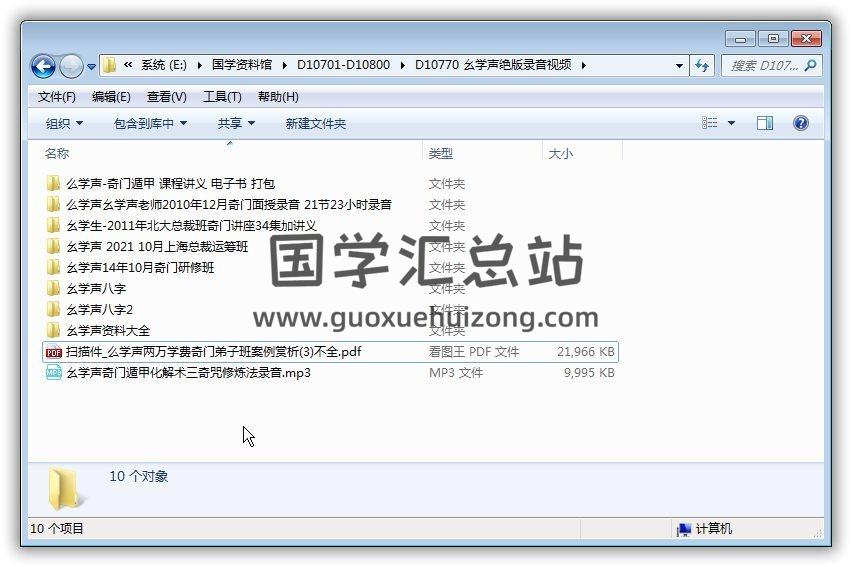The width and height of the screenshot is (852, 567).
Task: Select folder icon of 幺学声14年10月奇门研修班
Action: pyautogui.click(x=53, y=267)
